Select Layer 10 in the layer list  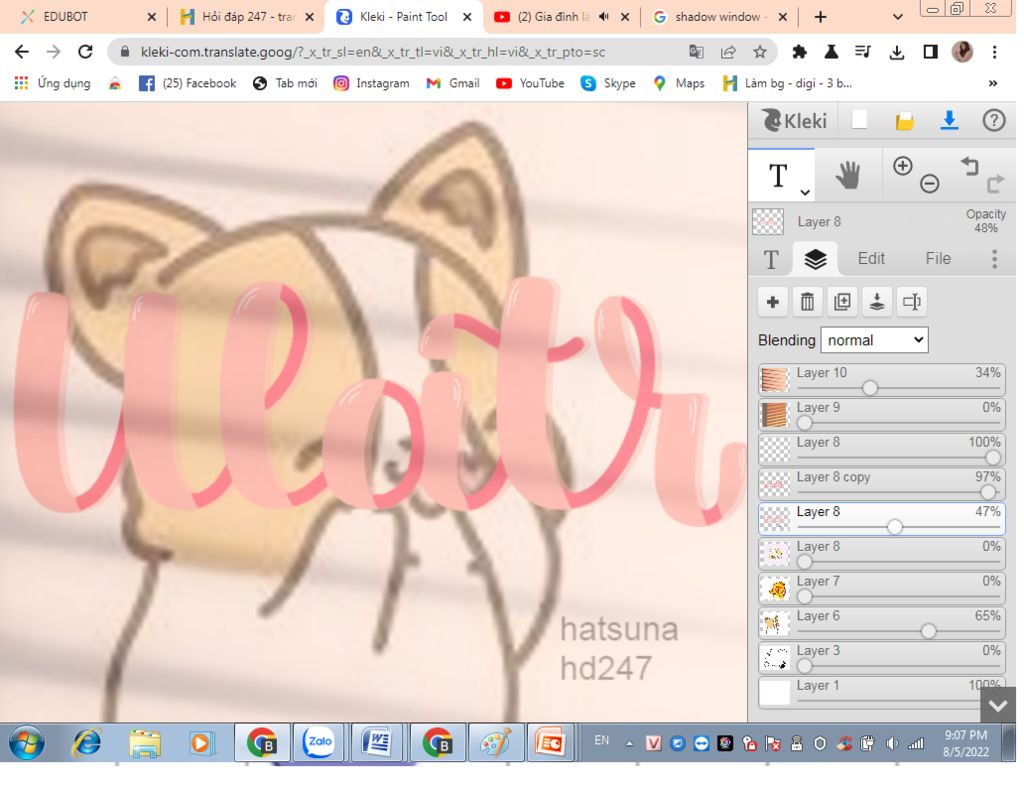point(882,379)
